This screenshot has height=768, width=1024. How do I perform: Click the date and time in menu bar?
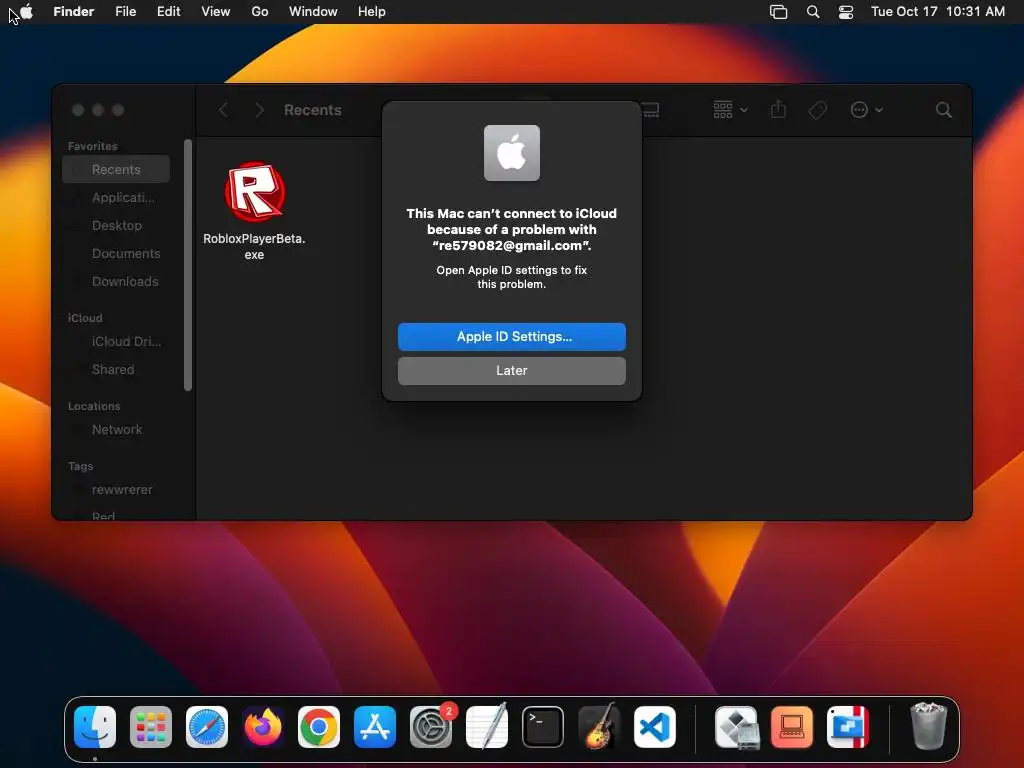click(x=938, y=12)
